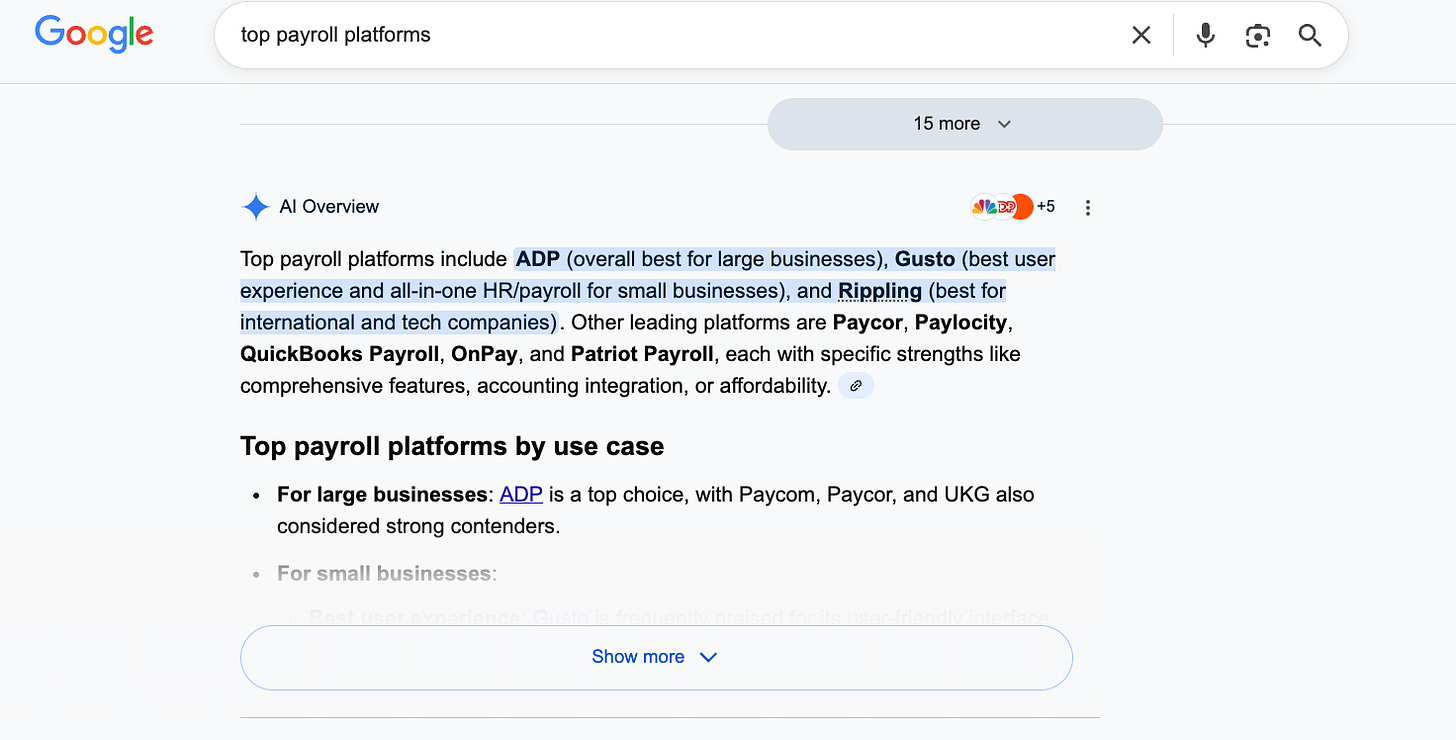Screen dimensions: 1456x740
Task: Submit search with the magnifying glass
Action: [x=1310, y=35]
